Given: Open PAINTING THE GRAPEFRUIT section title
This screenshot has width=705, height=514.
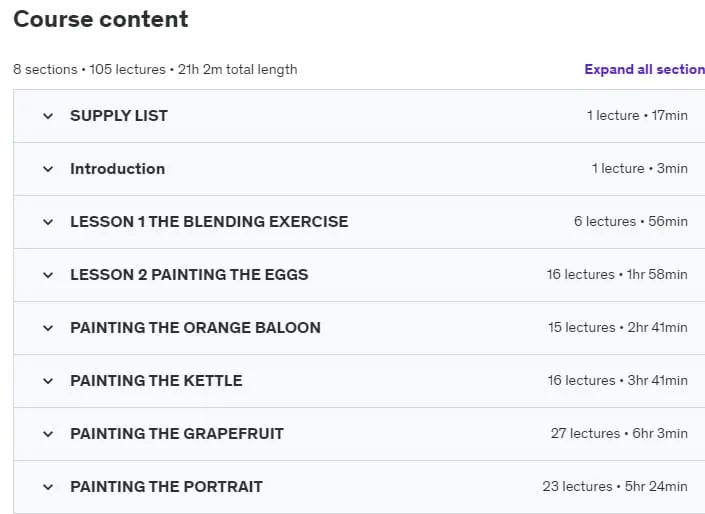Looking at the screenshot, I should pos(177,434).
